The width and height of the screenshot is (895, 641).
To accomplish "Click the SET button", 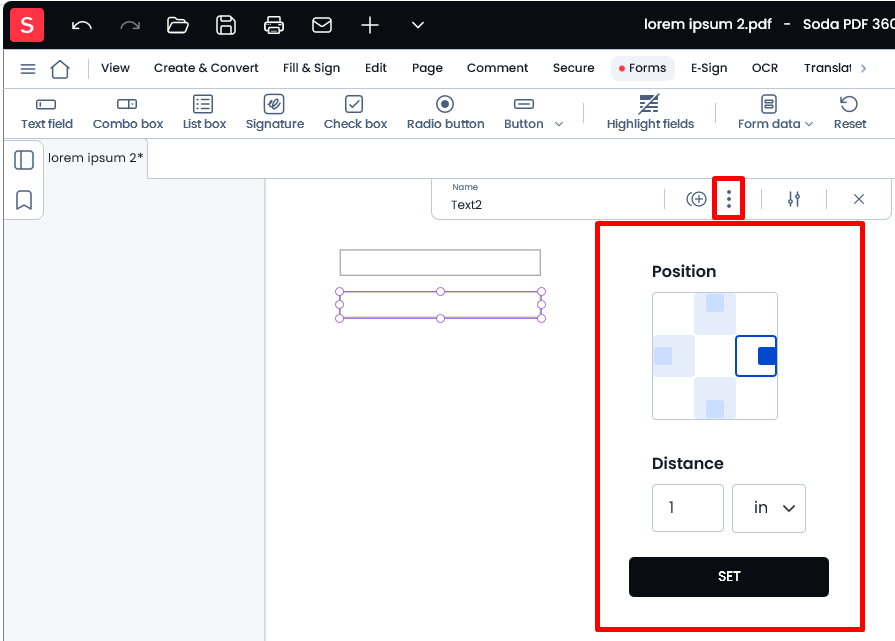I will point(729,577).
